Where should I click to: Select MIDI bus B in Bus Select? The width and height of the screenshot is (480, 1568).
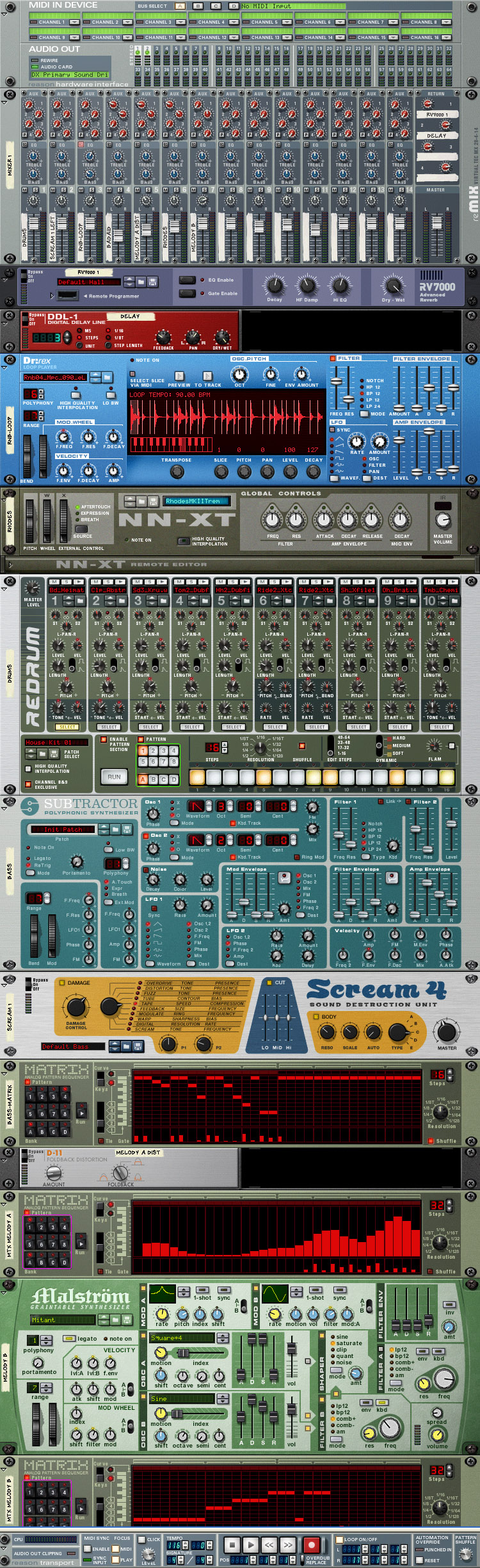(x=198, y=6)
